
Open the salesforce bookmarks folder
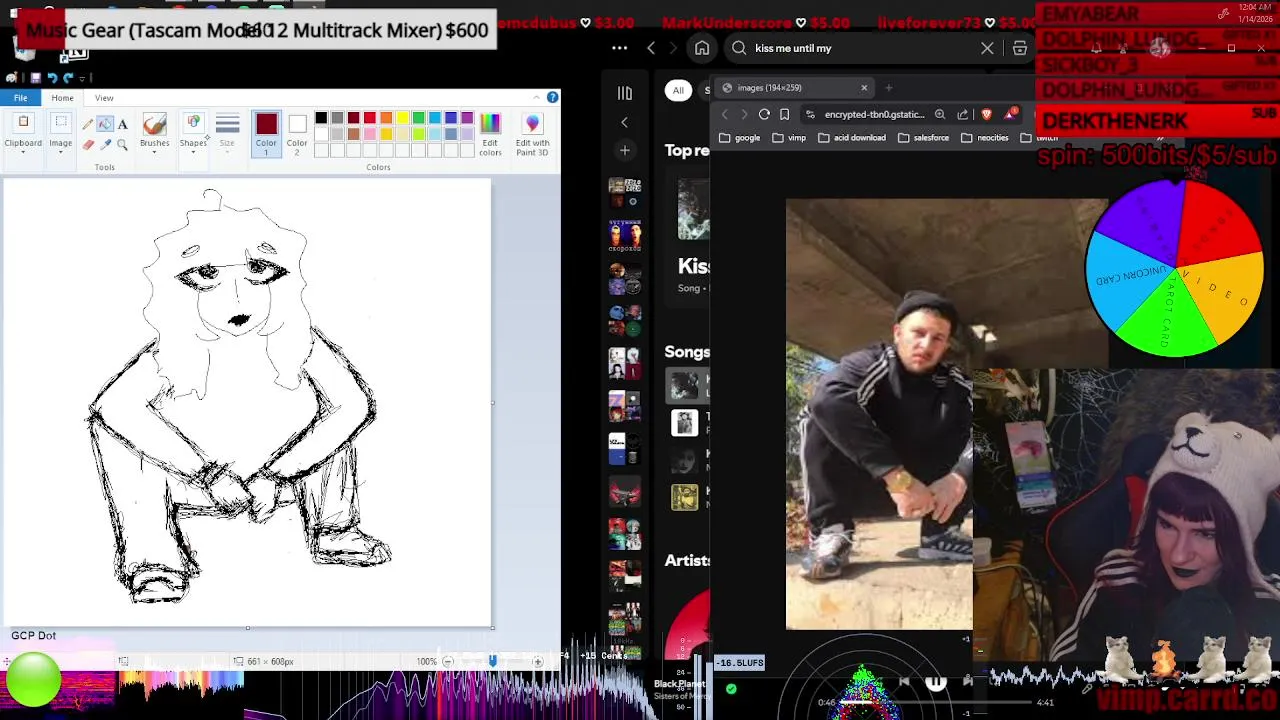click(924, 138)
